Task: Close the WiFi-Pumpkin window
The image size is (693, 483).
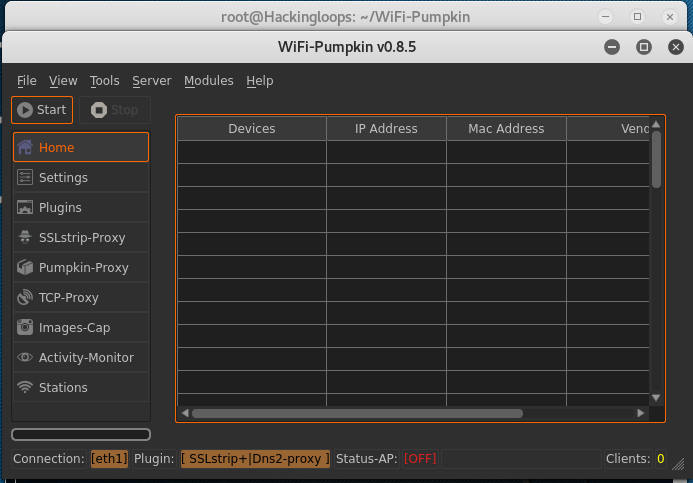Action: point(676,47)
